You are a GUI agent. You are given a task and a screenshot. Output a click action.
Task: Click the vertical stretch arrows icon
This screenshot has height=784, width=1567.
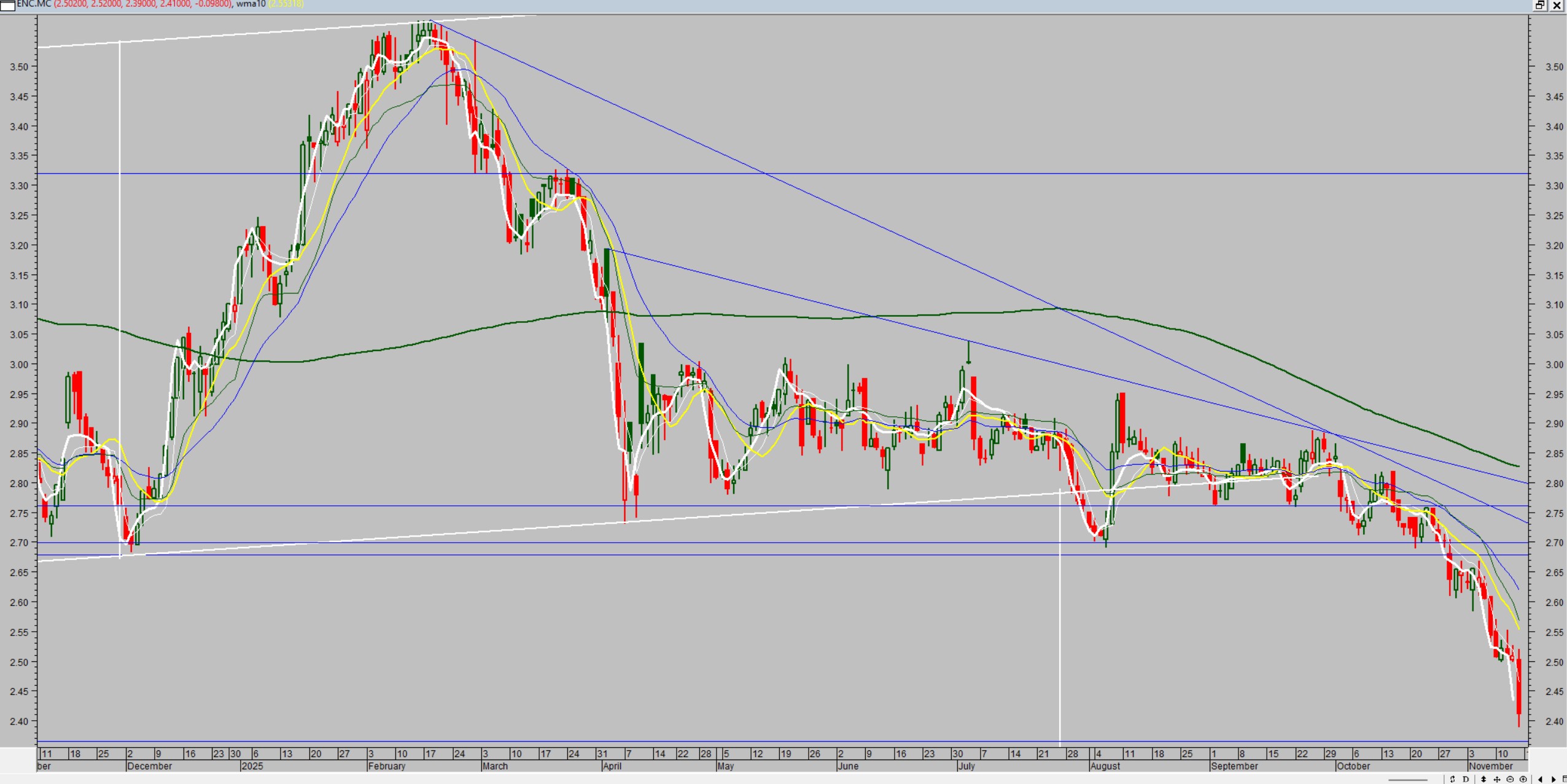click(x=1483, y=779)
